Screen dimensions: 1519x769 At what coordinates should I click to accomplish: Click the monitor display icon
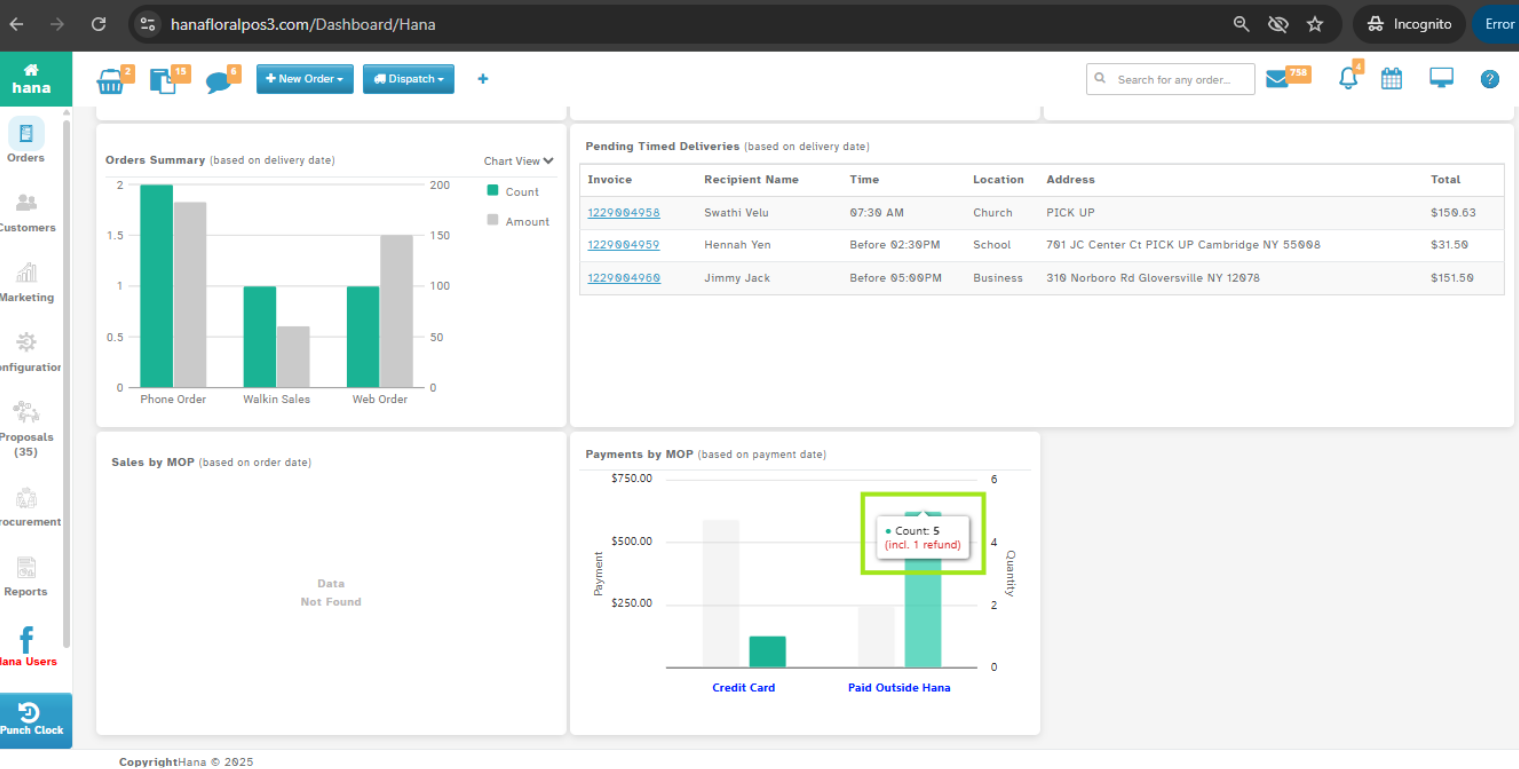[1441, 79]
